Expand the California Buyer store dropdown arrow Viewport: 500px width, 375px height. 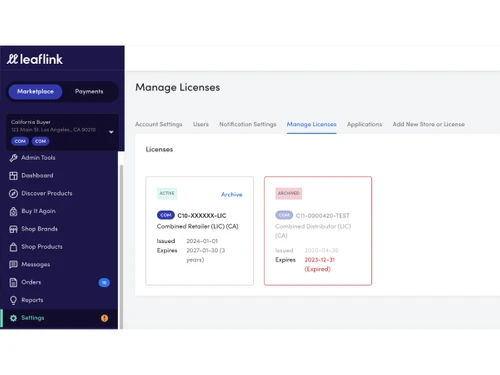pos(111,132)
